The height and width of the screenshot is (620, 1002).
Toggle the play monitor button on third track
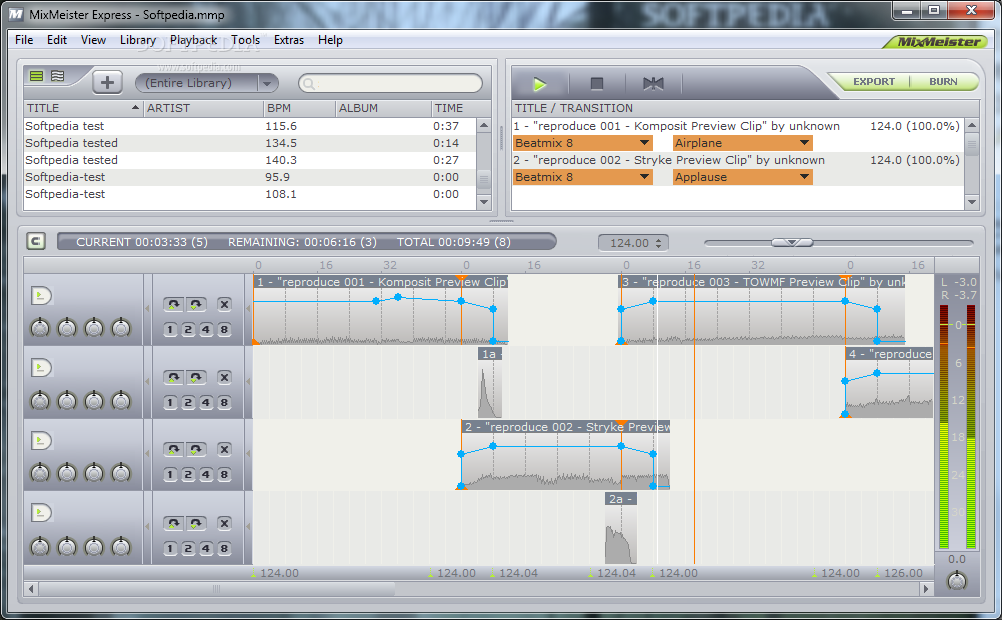[41, 440]
